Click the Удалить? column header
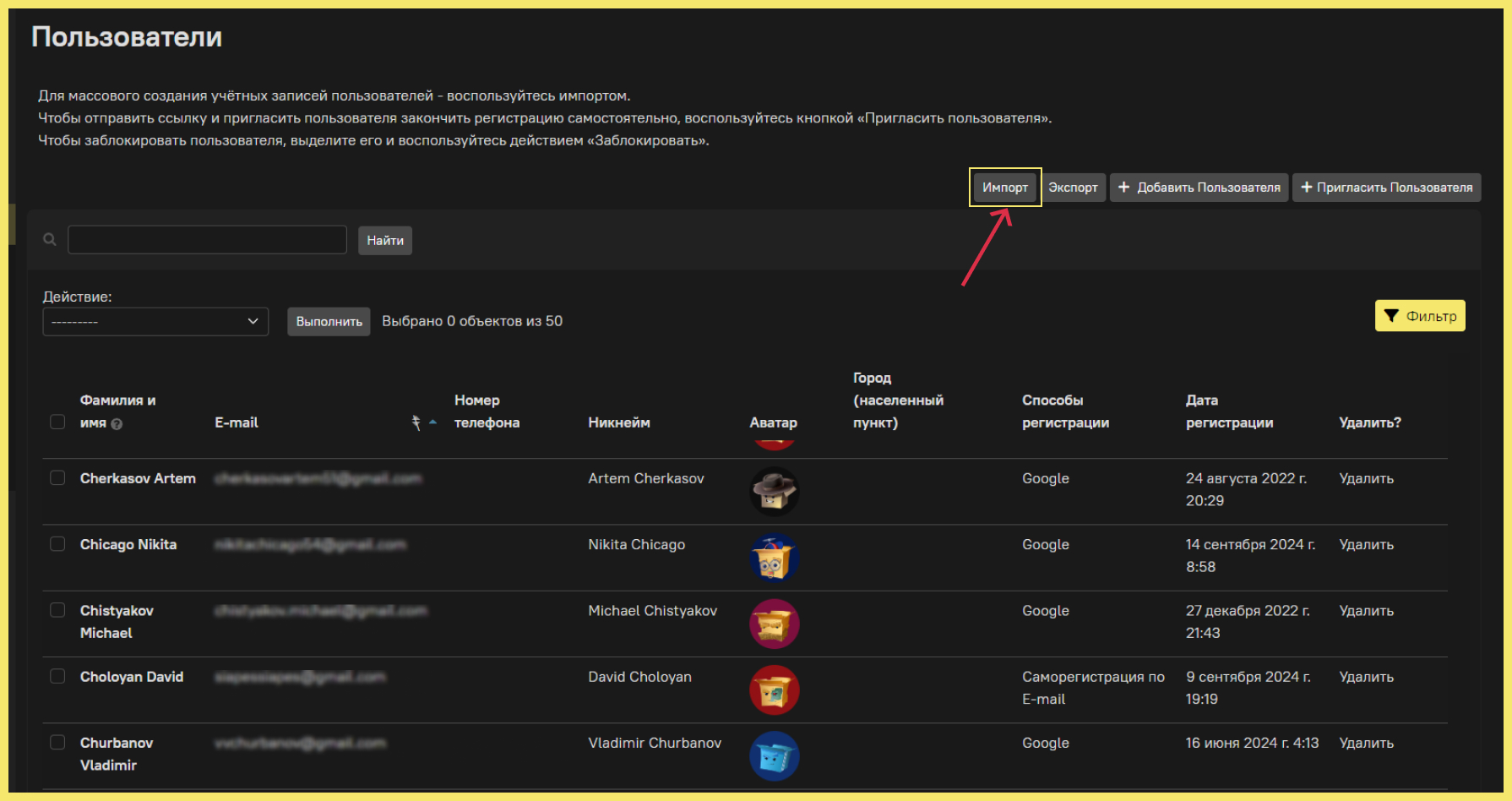 coord(1370,422)
